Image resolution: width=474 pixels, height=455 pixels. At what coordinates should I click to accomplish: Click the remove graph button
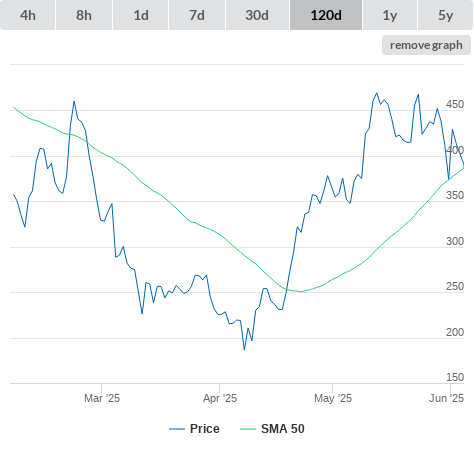[426, 45]
